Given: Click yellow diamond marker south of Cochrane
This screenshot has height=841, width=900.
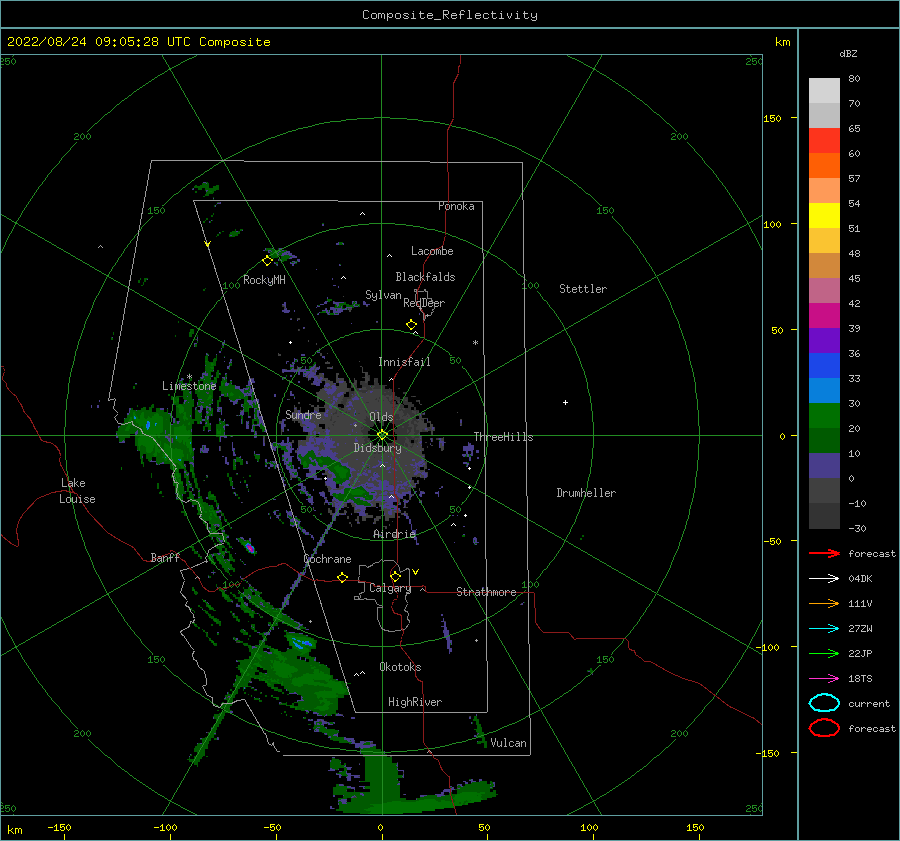Looking at the screenshot, I should [x=342, y=577].
